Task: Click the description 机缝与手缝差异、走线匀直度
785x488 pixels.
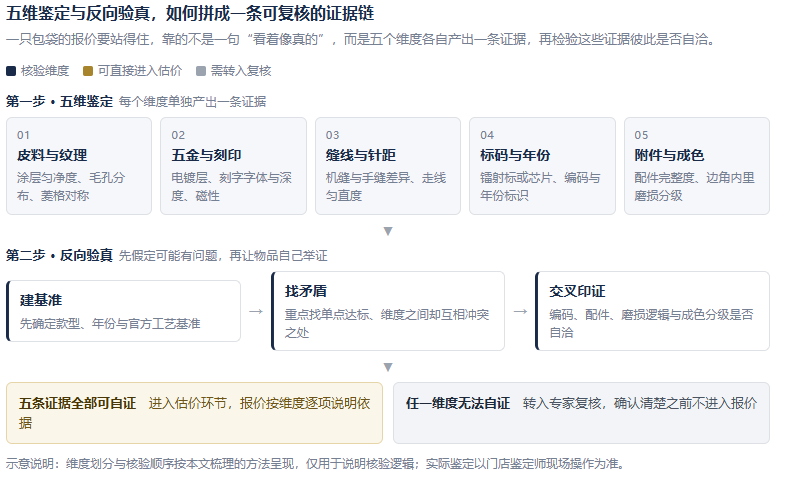Action: (x=385, y=187)
